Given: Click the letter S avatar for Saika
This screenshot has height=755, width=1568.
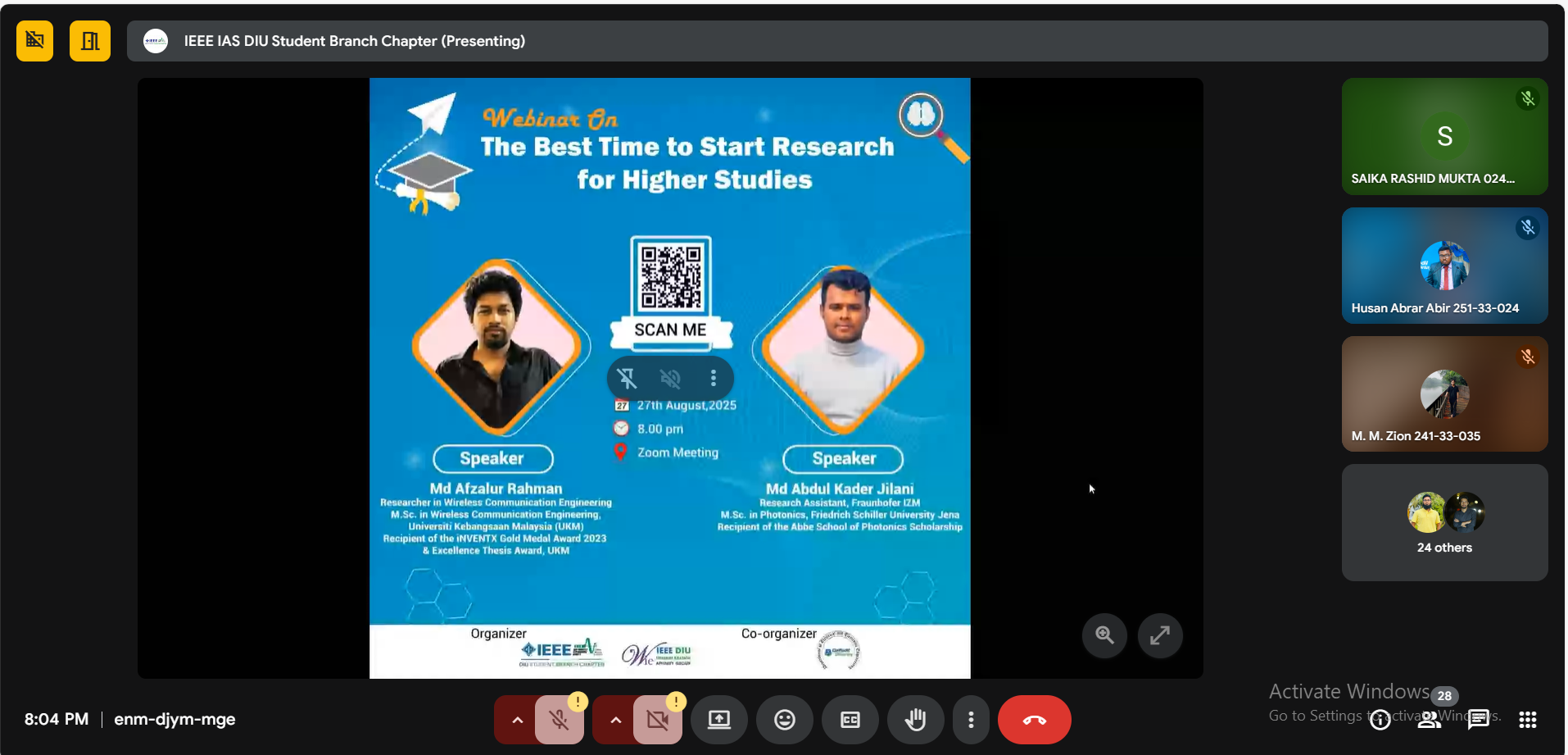Looking at the screenshot, I should [1445, 136].
